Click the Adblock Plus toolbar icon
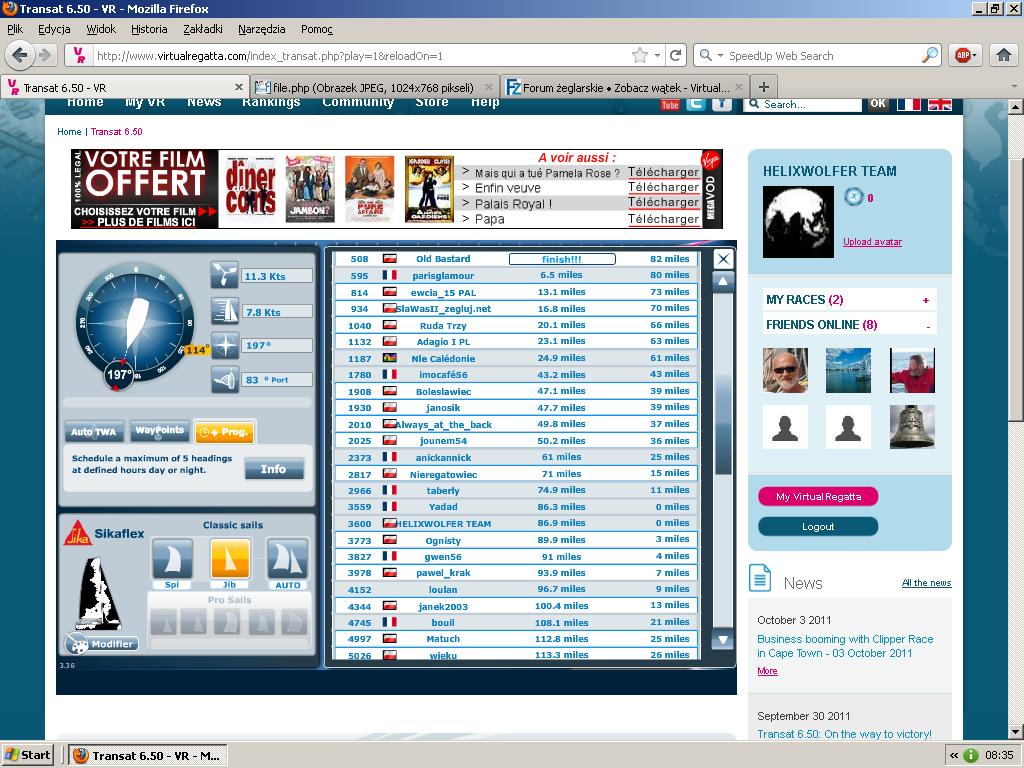1024x768 pixels. [962, 56]
